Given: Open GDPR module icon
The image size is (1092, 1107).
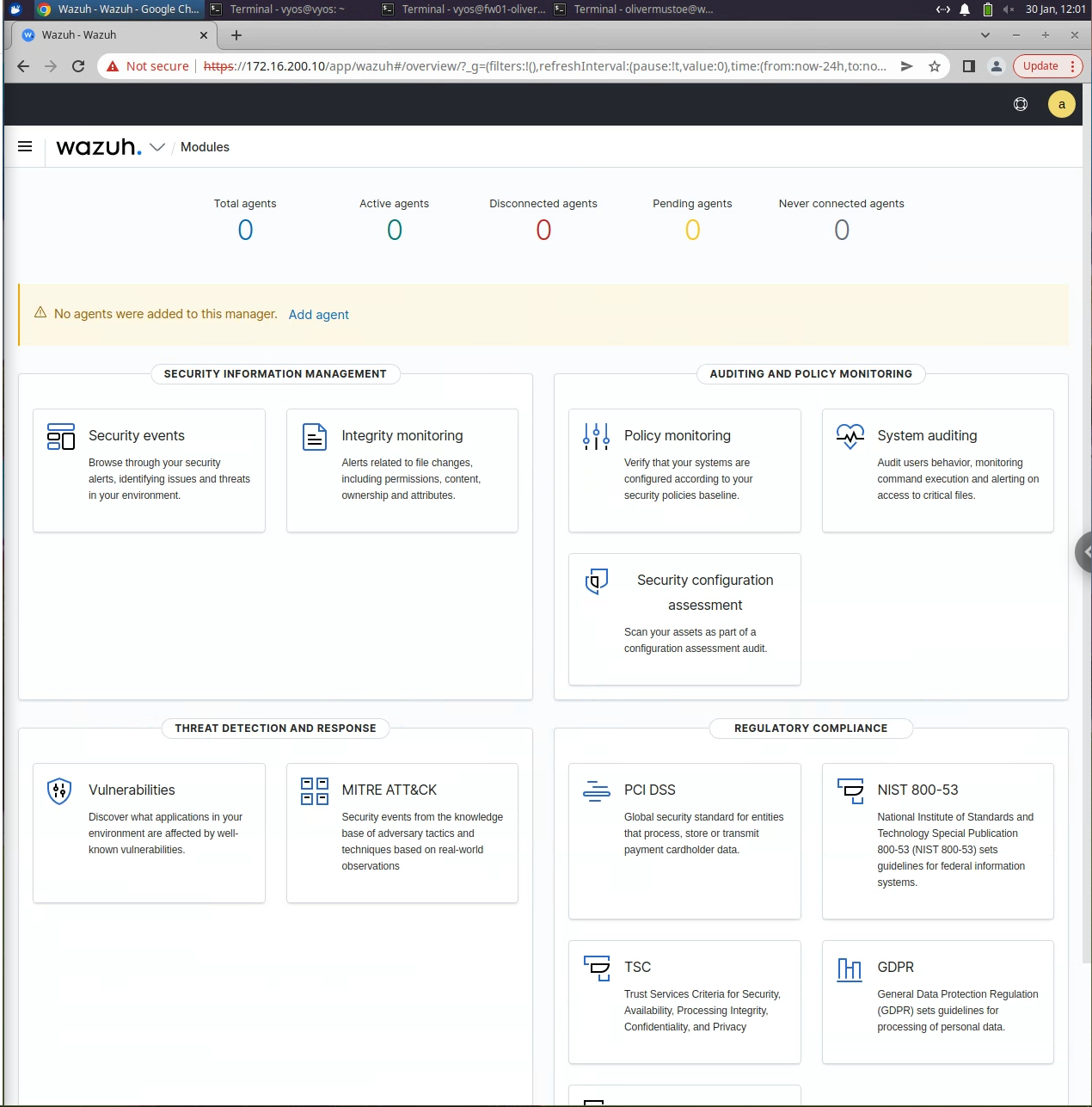Looking at the screenshot, I should tap(850, 969).
